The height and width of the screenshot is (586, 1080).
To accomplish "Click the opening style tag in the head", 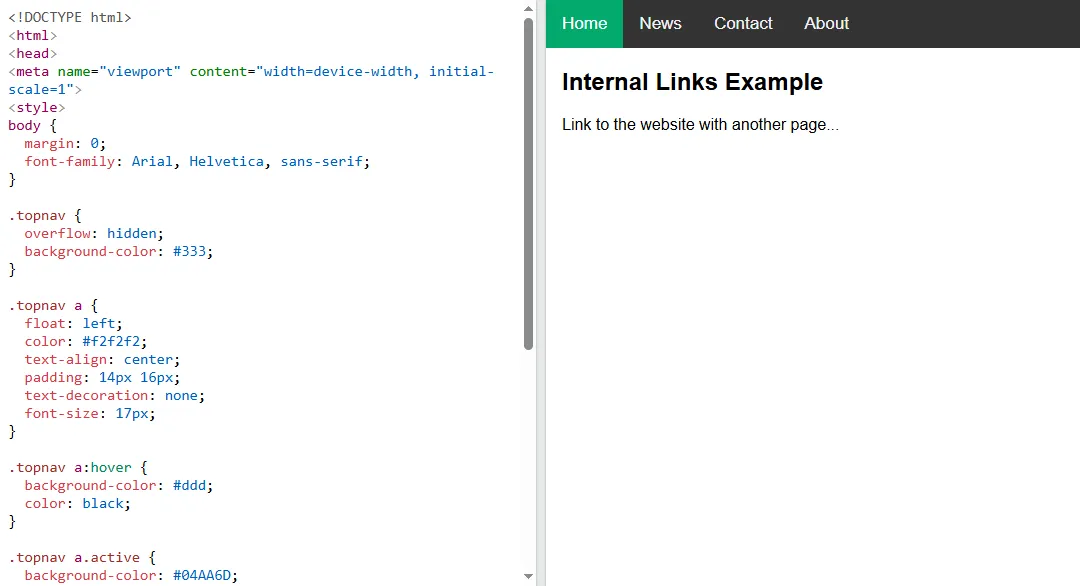I will coord(36,107).
